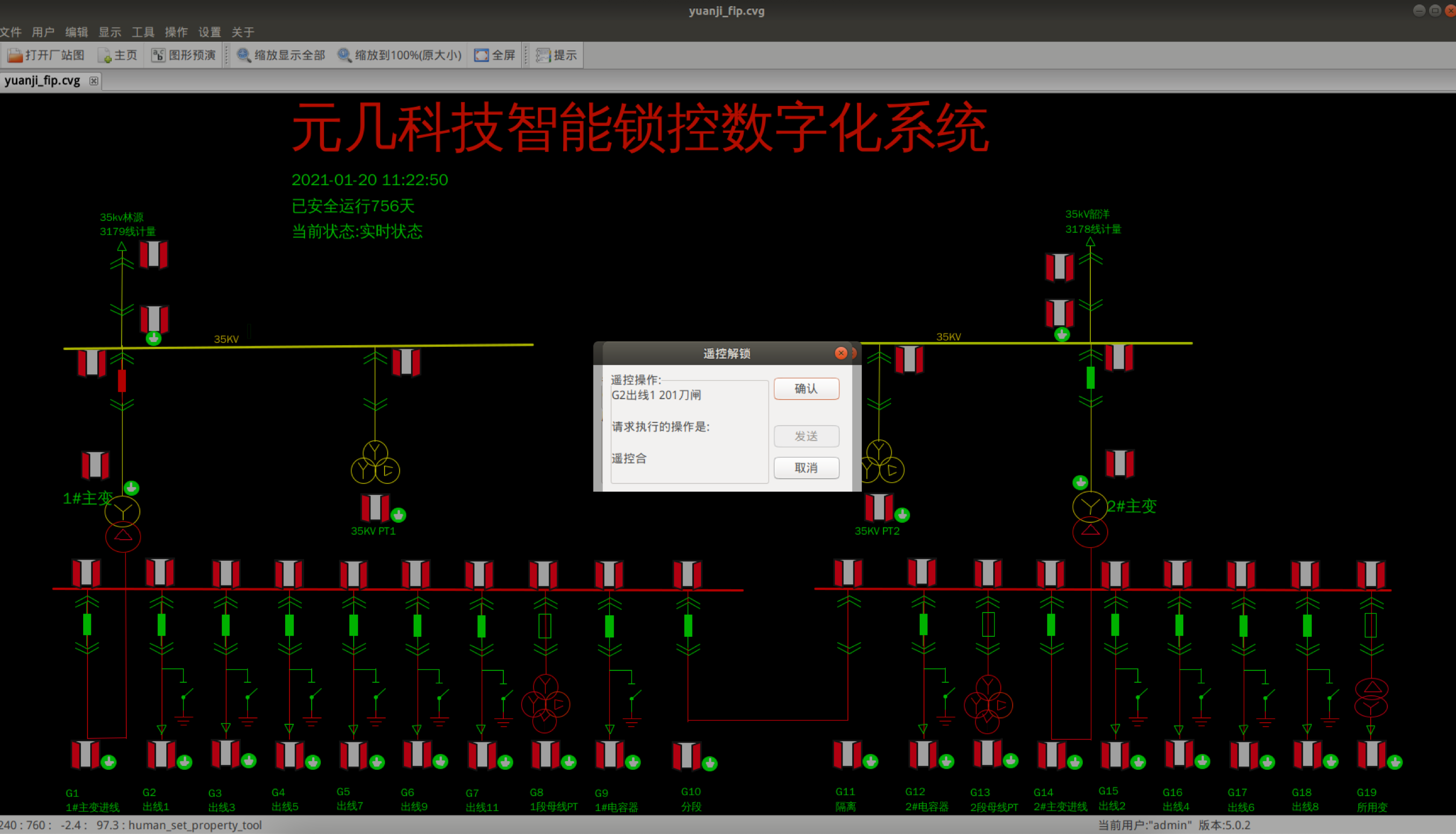This screenshot has height=834, width=1456.
Task: Open the 文件 menu
Action: click(x=10, y=32)
